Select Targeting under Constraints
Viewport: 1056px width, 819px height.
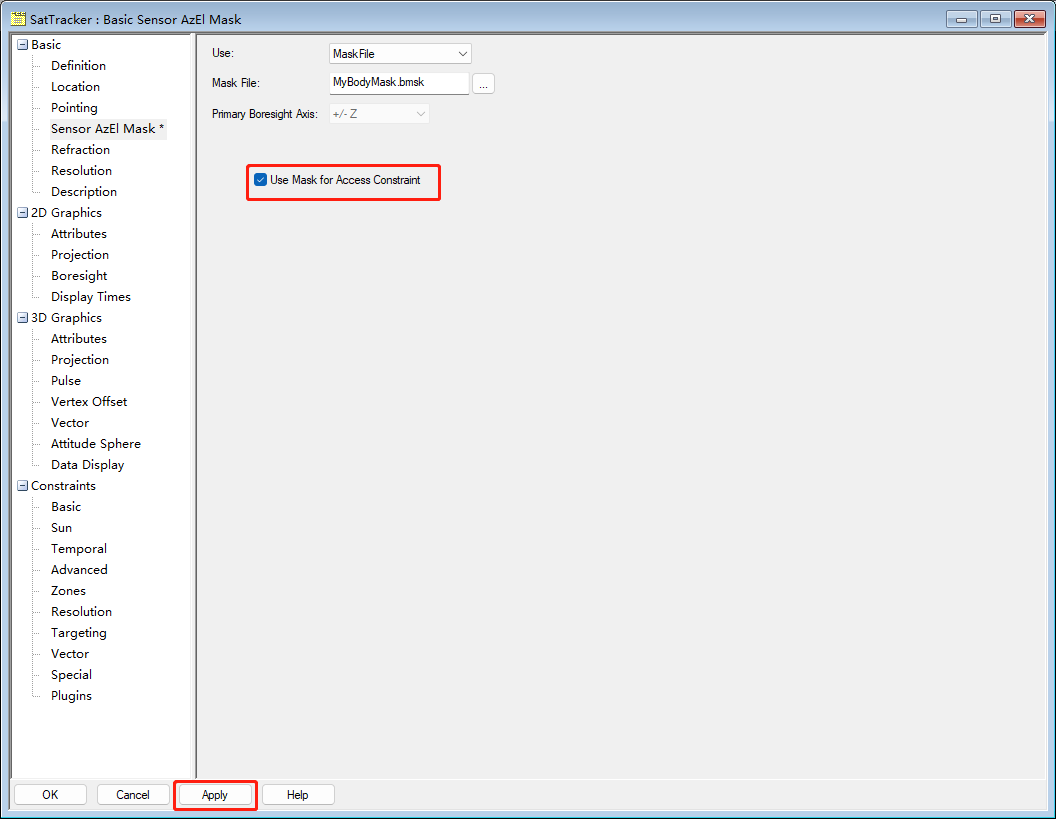[78, 633]
